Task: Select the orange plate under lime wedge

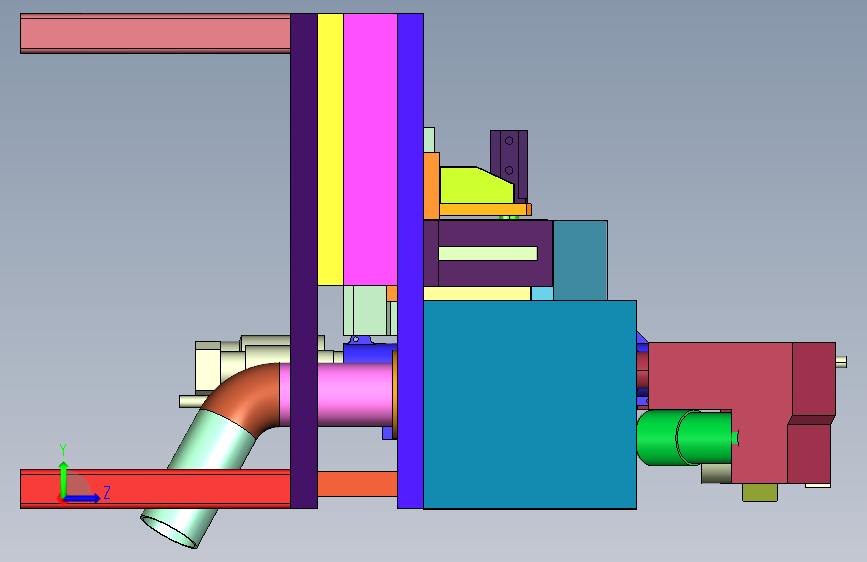Action: pos(485,210)
